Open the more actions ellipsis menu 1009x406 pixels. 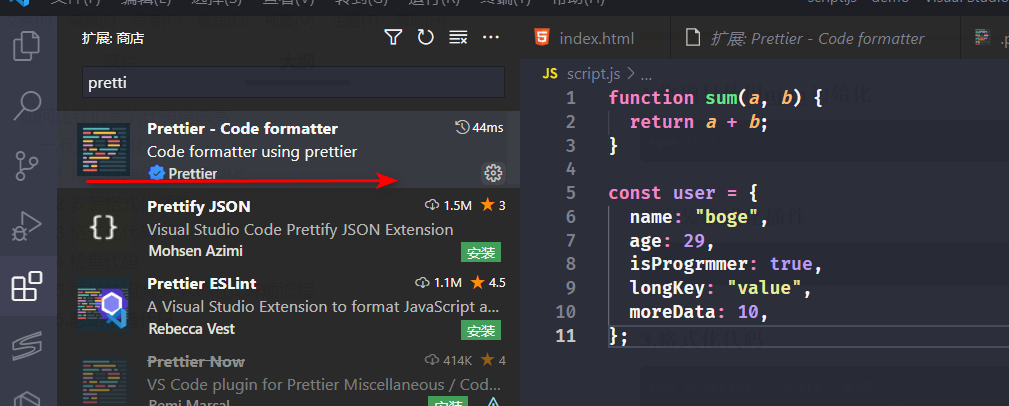[491, 38]
